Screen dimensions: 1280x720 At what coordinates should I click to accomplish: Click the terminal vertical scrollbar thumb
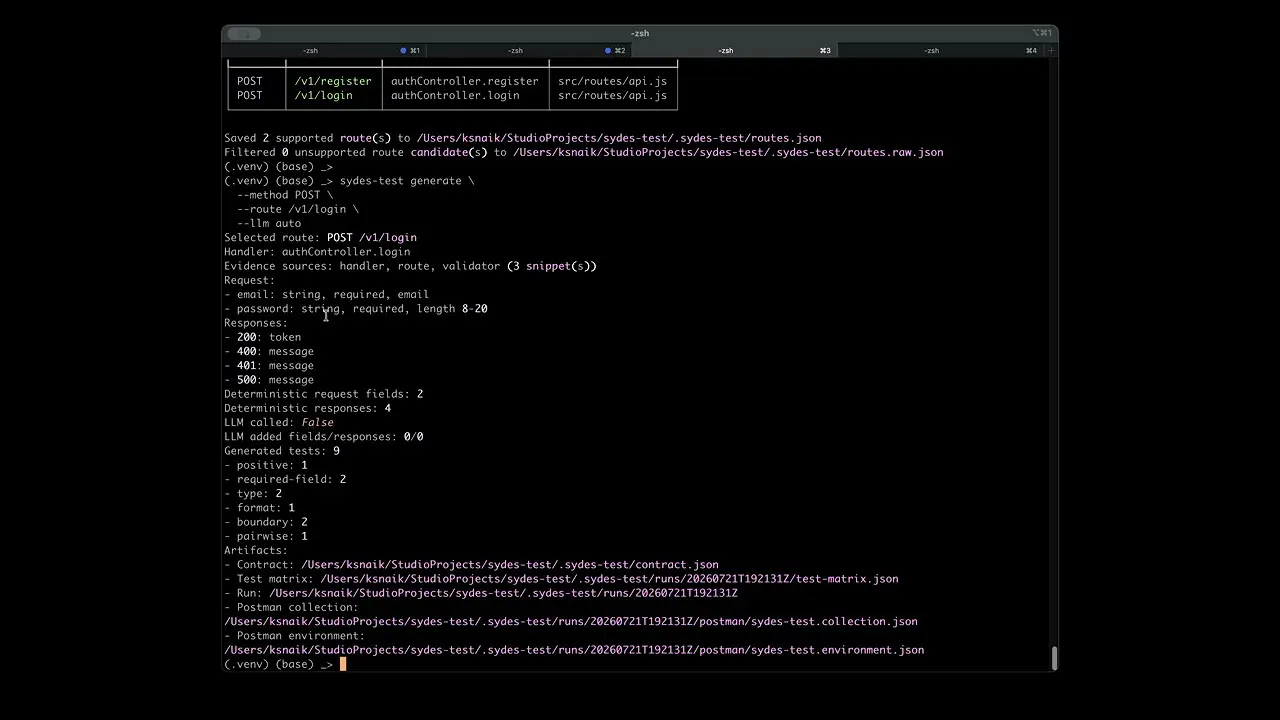point(1054,658)
